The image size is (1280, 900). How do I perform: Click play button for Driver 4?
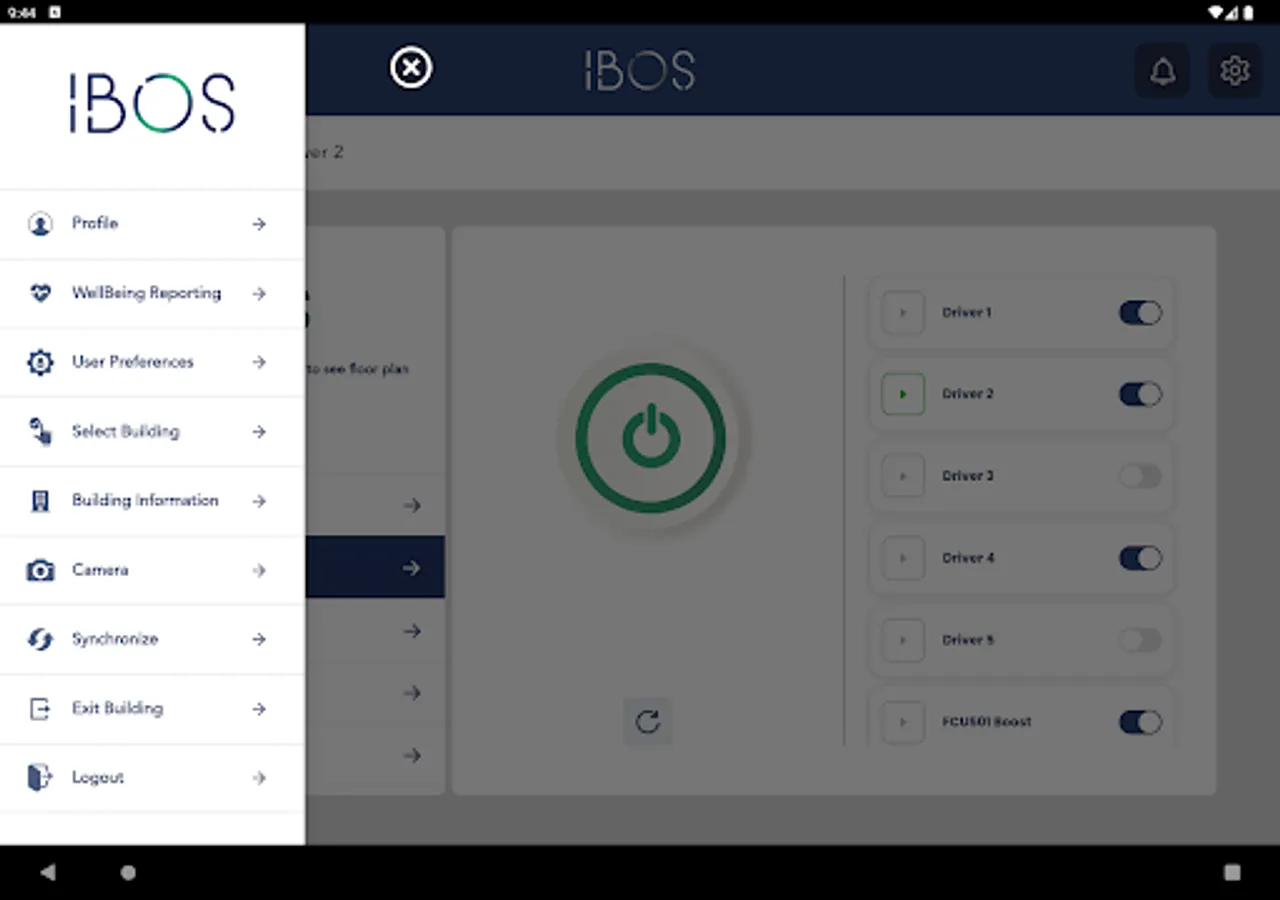point(903,558)
